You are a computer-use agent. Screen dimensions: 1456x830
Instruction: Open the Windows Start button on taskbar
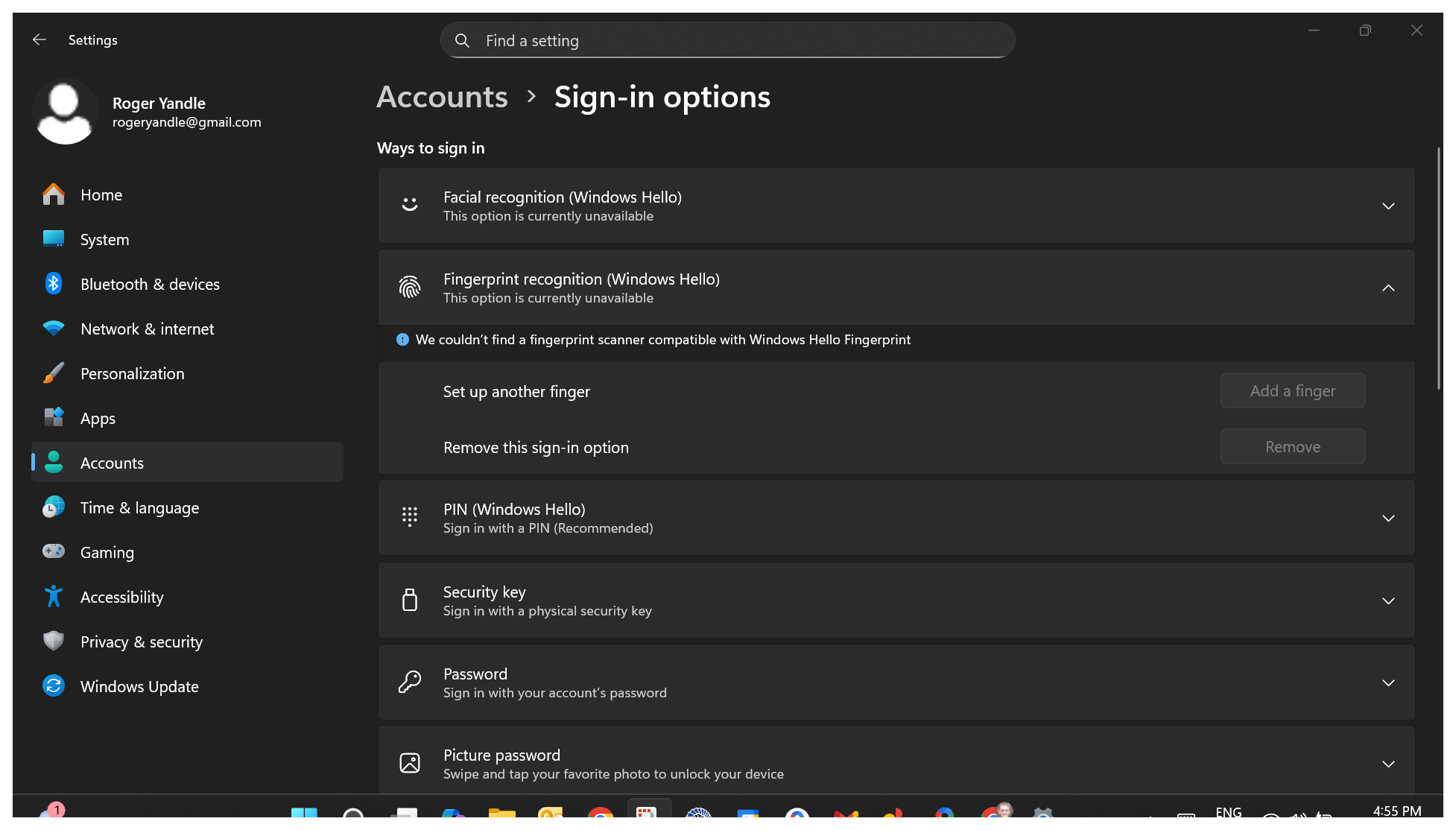click(x=304, y=814)
